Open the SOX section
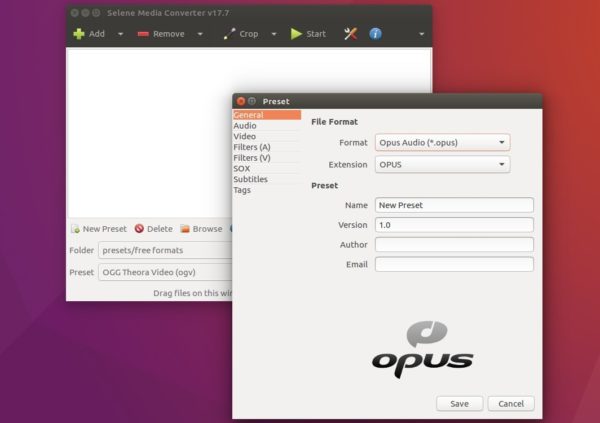The width and height of the screenshot is (600, 423). click(267, 168)
